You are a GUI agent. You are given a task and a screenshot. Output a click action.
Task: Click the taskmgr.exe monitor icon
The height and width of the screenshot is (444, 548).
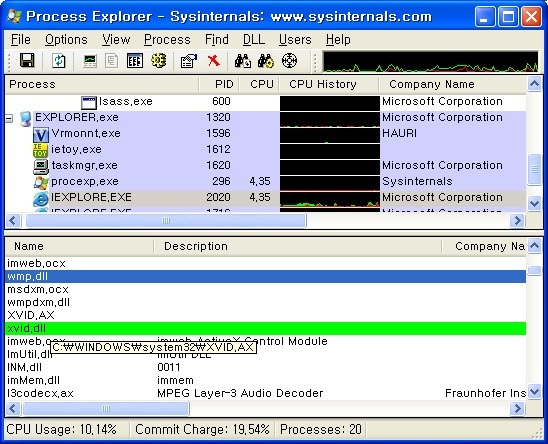[x=41, y=166]
